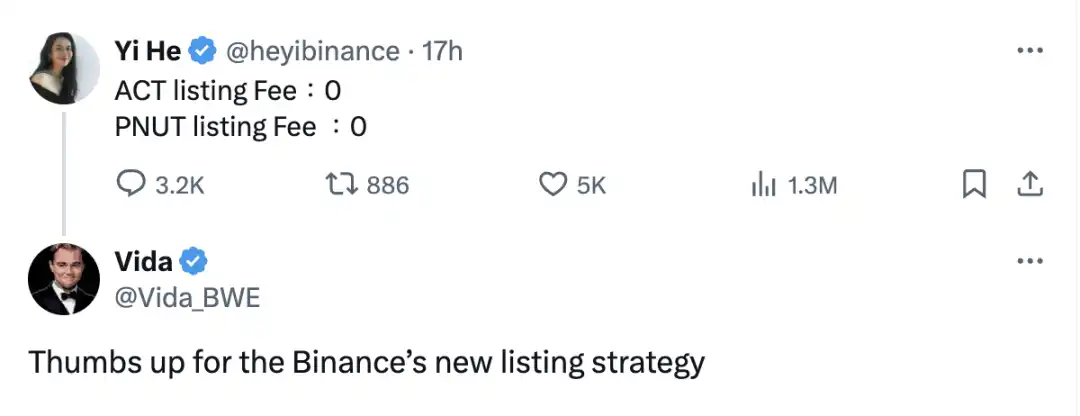Open more options for Vida's tweet
The width and height of the screenshot is (1080, 416).
coord(1030,262)
